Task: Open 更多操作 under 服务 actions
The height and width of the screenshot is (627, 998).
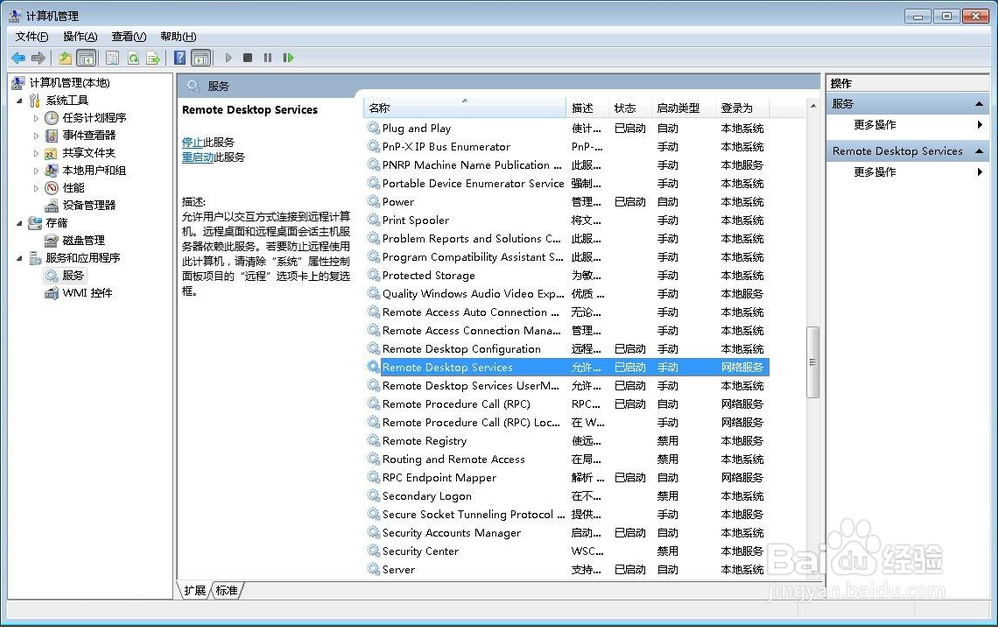Action: (908, 125)
